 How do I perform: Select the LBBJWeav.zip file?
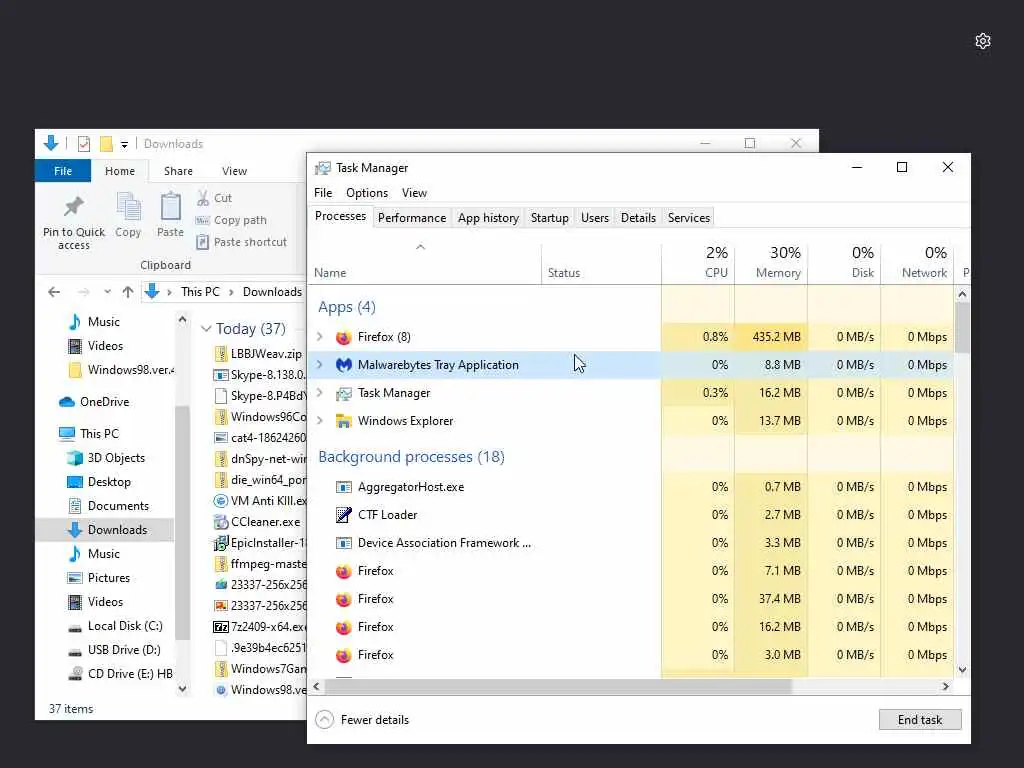259,355
